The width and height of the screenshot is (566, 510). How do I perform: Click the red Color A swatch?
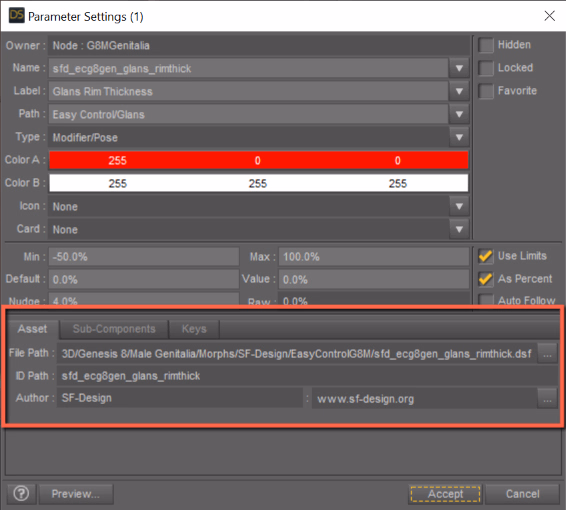(x=258, y=160)
